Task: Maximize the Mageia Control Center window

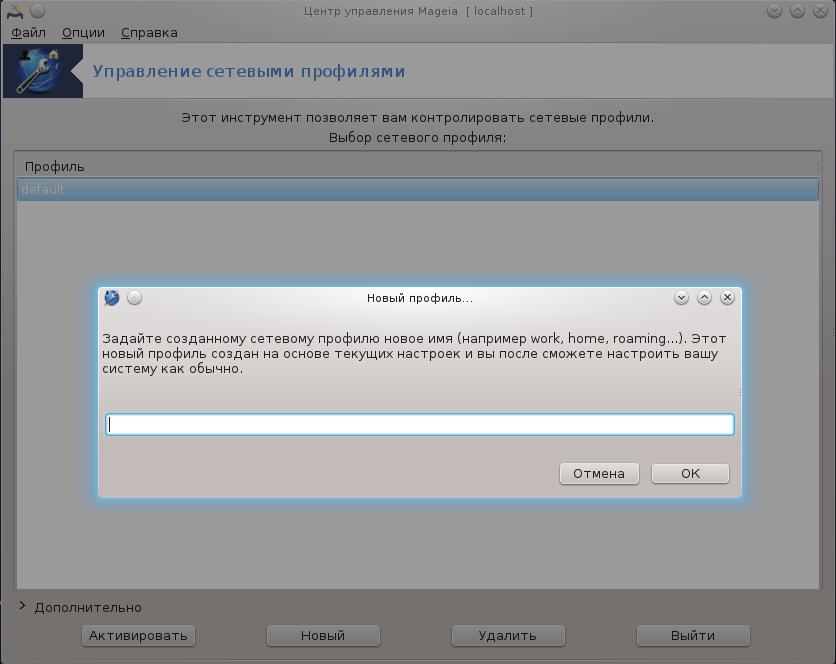Action: [x=797, y=11]
